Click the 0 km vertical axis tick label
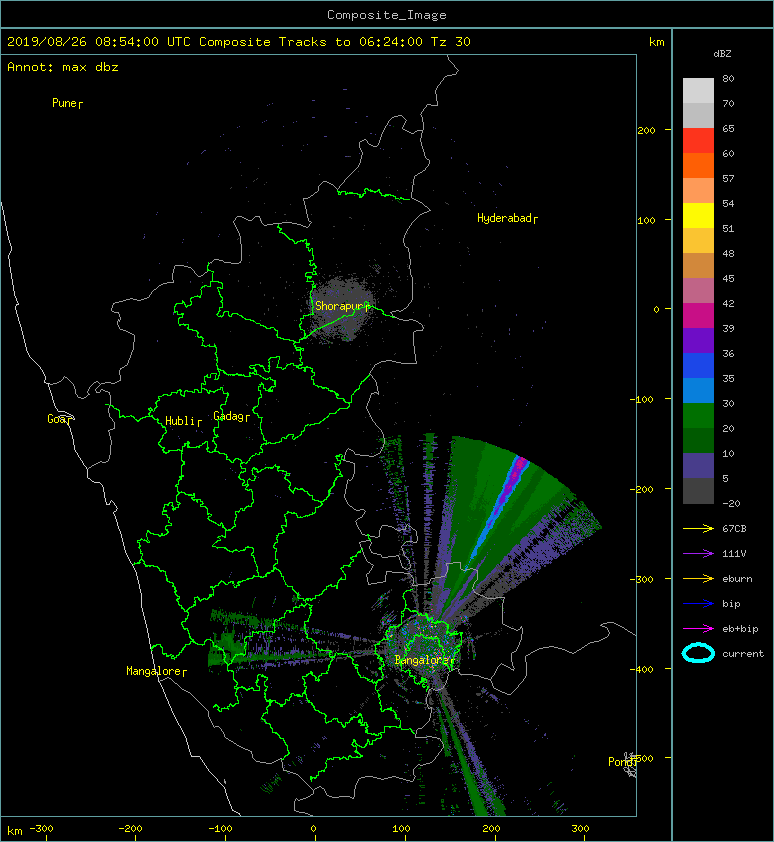The height and width of the screenshot is (842, 774). [x=656, y=309]
